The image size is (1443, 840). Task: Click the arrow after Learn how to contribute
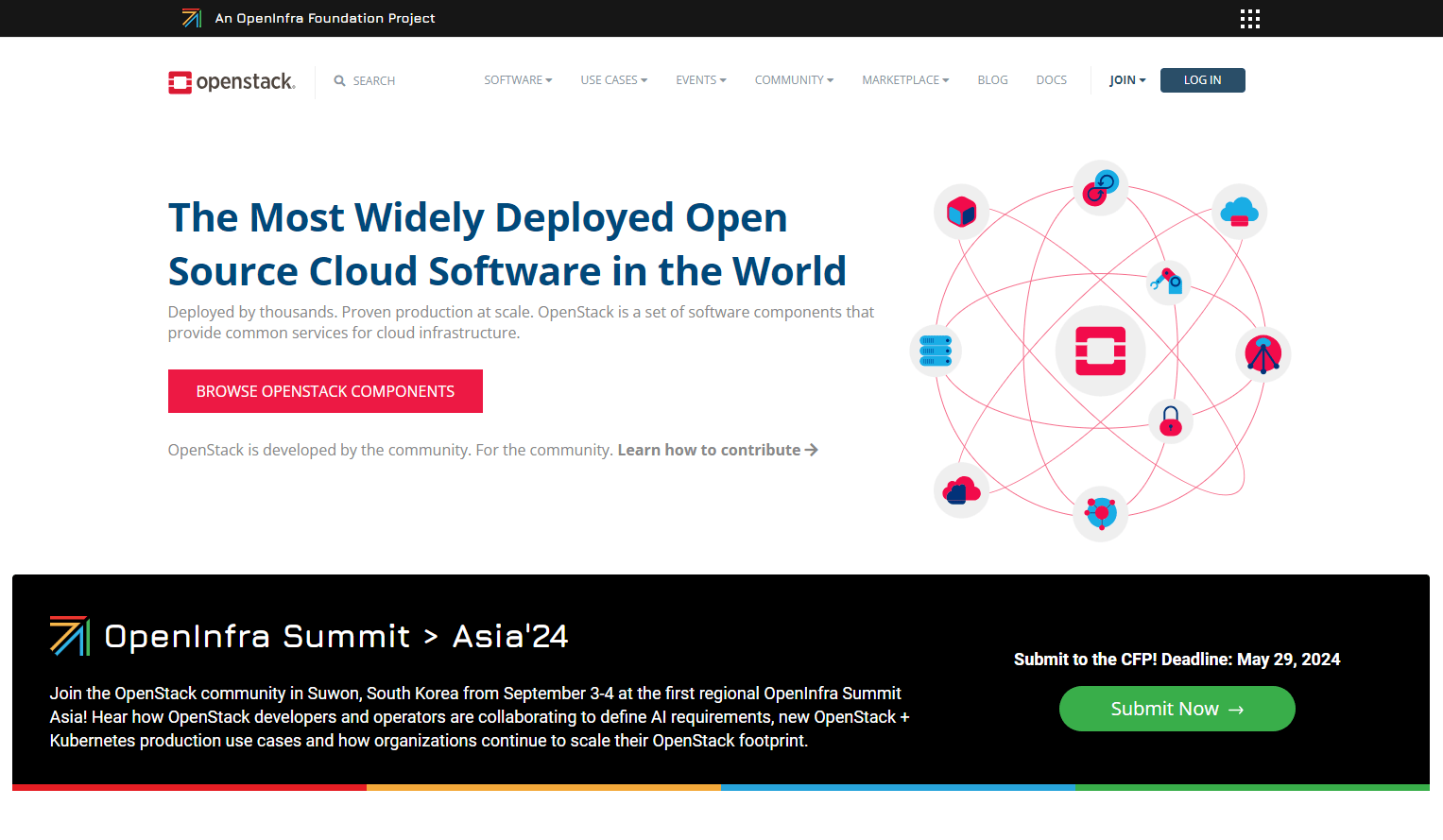[x=811, y=450]
